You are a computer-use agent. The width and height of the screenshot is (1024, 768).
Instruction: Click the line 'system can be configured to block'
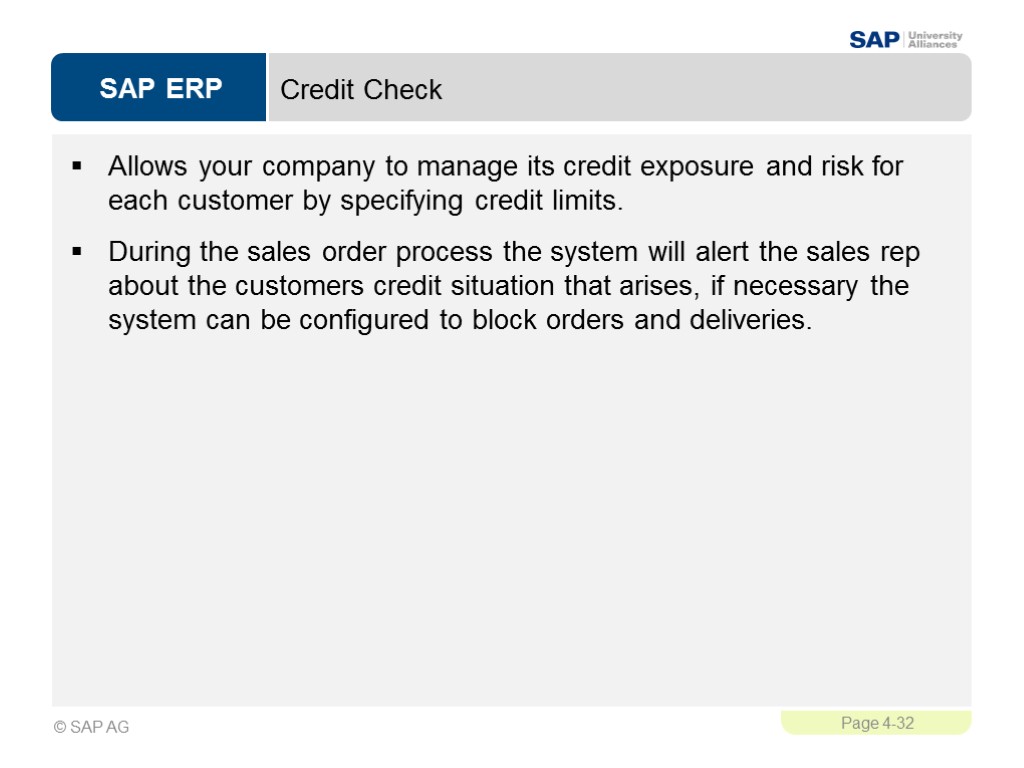pos(460,321)
